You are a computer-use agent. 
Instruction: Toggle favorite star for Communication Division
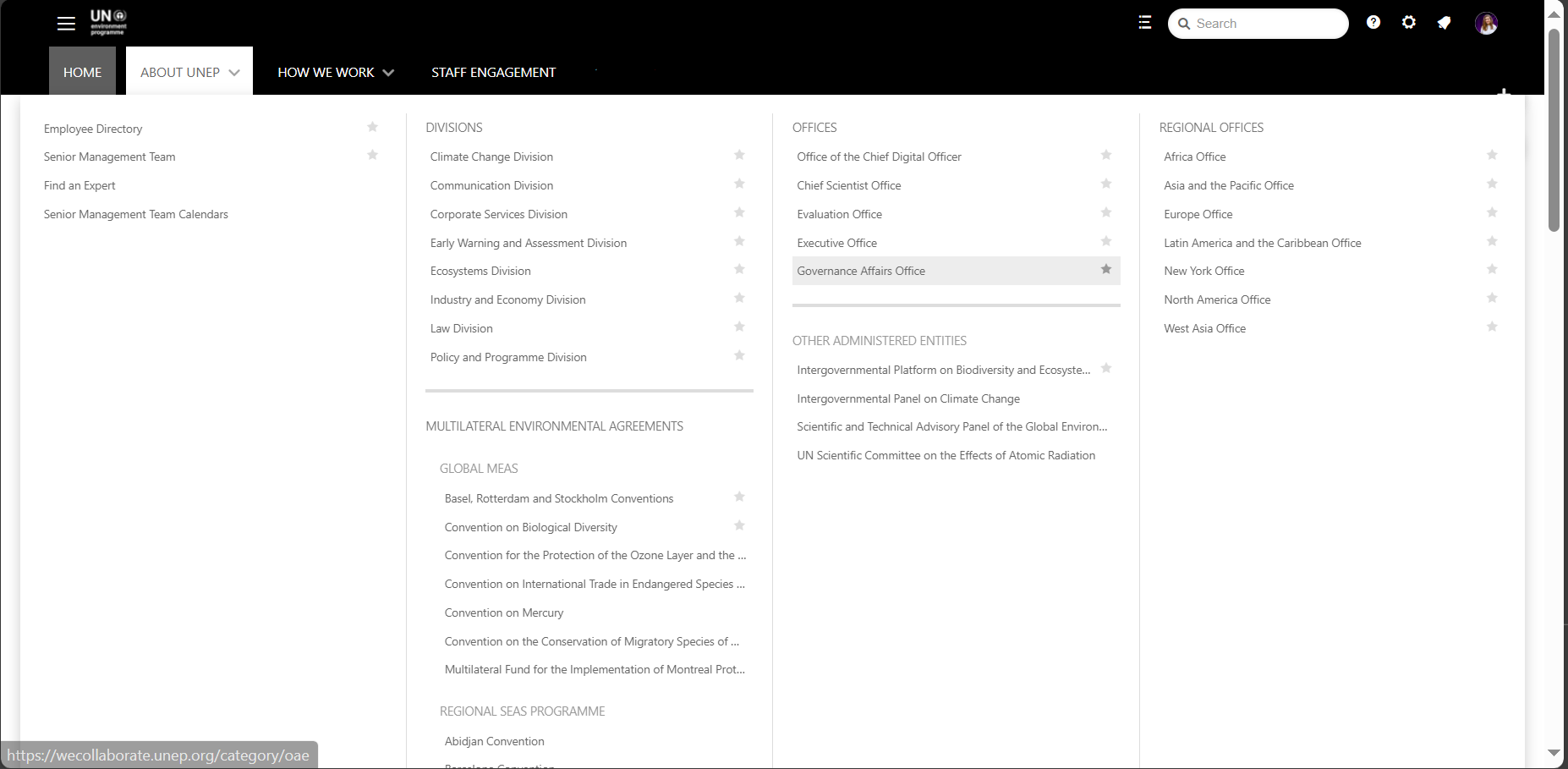point(739,184)
